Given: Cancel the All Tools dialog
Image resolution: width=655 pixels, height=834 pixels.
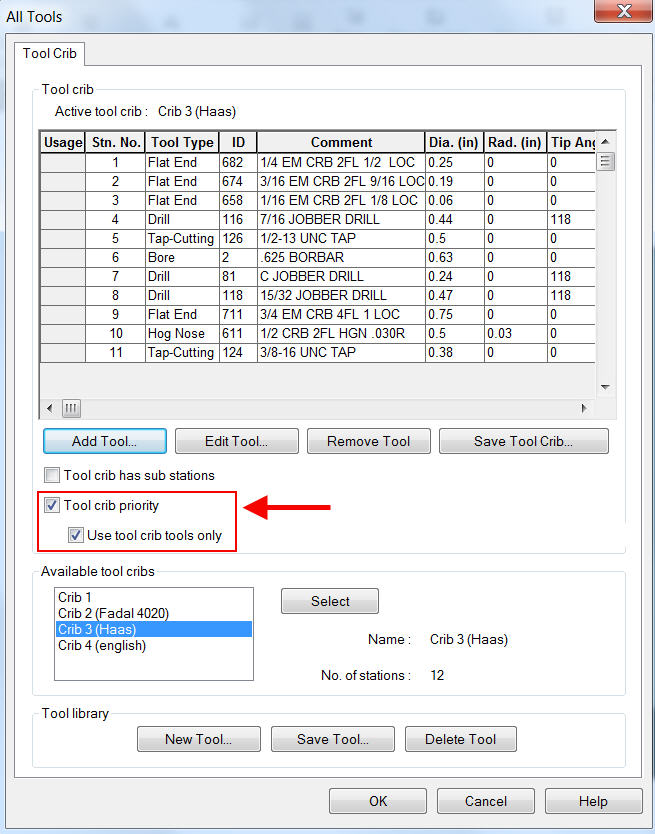Looking at the screenshot, I should coord(486,801).
